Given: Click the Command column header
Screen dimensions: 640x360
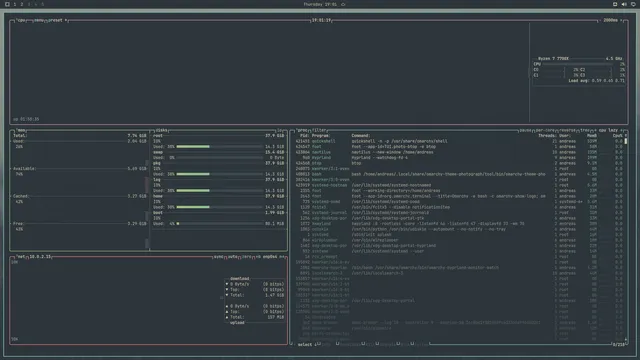Looking at the screenshot, I should [361, 136].
